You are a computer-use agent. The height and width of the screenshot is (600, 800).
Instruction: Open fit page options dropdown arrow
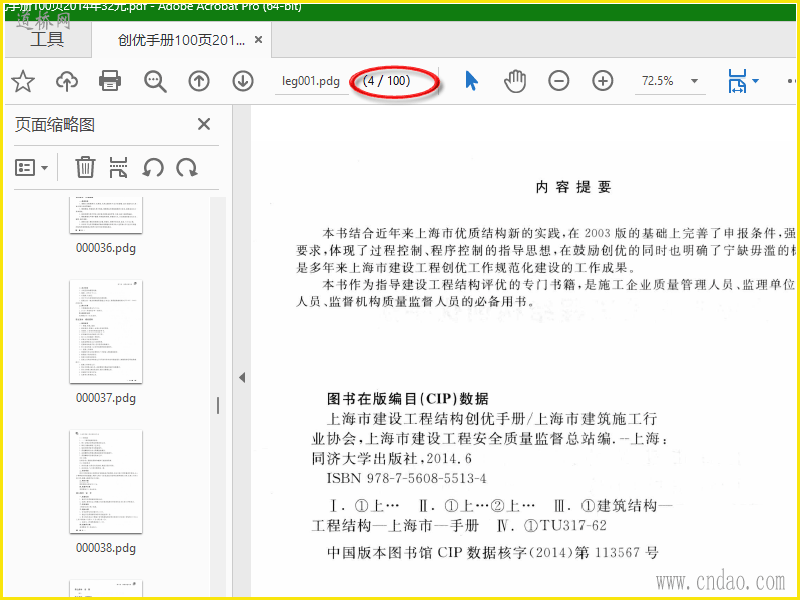pyautogui.click(x=755, y=81)
